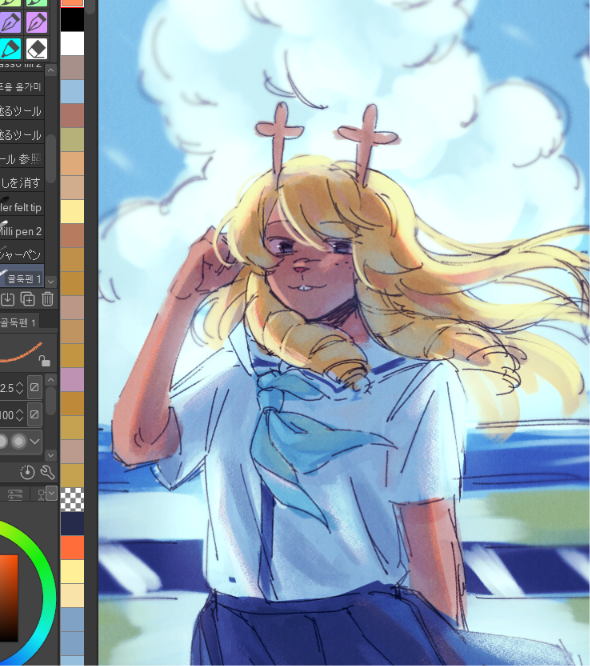This screenshot has width=590, height=666.
Task: Choose the gray-taupe swatch below white
Action: 72,68
